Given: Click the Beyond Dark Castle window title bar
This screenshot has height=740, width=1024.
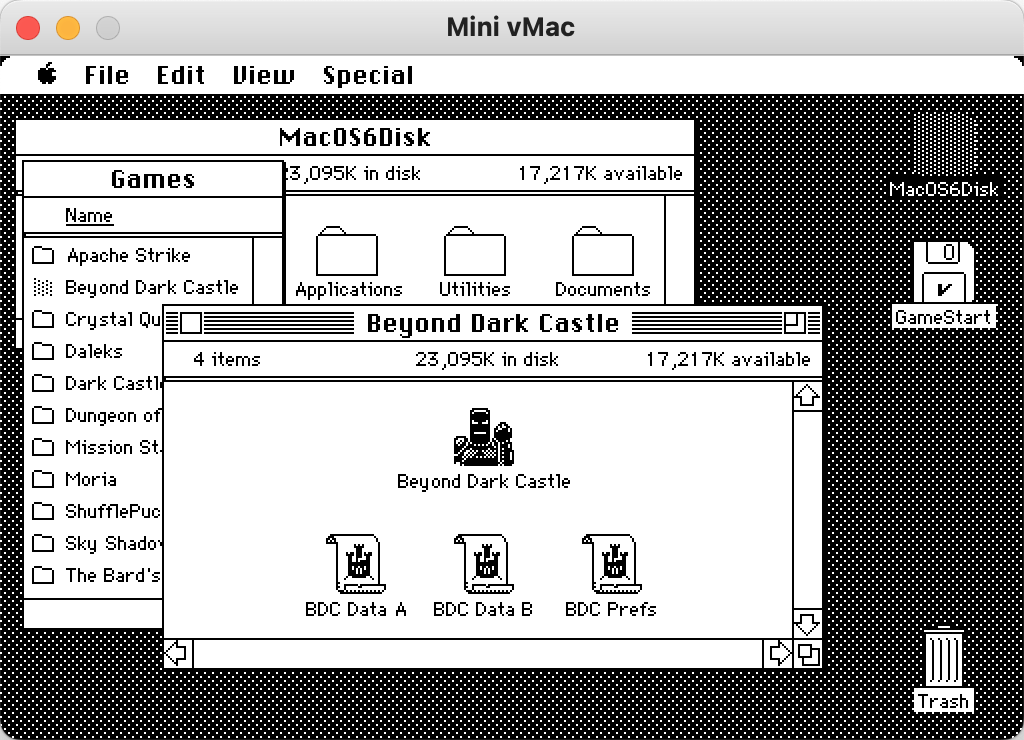Looking at the screenshot, I should click(x=492, y=323).
